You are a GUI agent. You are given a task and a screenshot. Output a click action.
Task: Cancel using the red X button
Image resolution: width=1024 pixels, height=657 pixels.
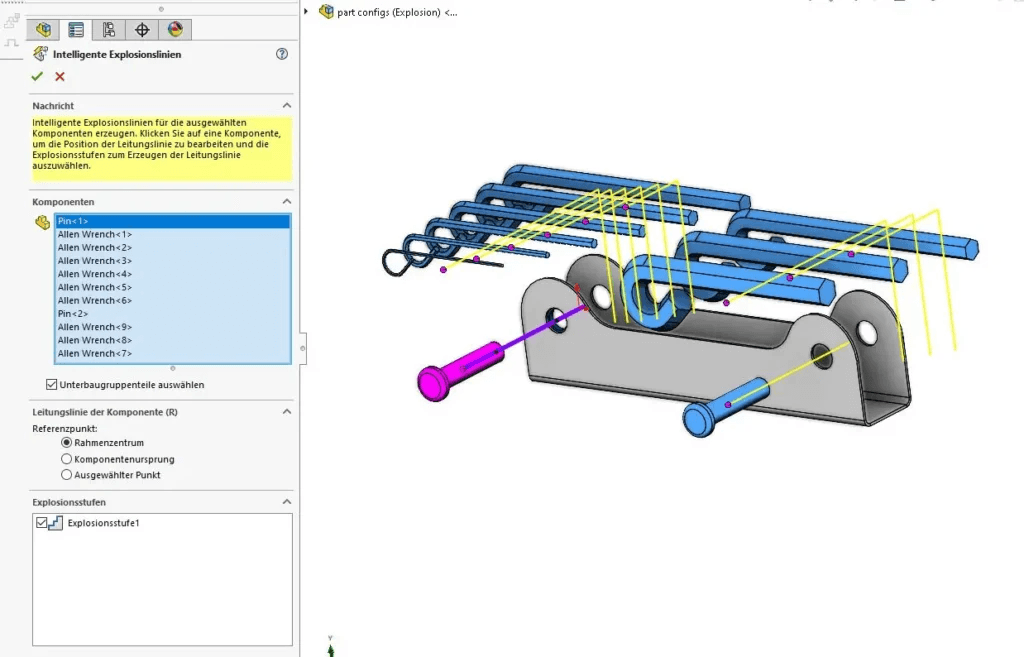tap(58, 76)
